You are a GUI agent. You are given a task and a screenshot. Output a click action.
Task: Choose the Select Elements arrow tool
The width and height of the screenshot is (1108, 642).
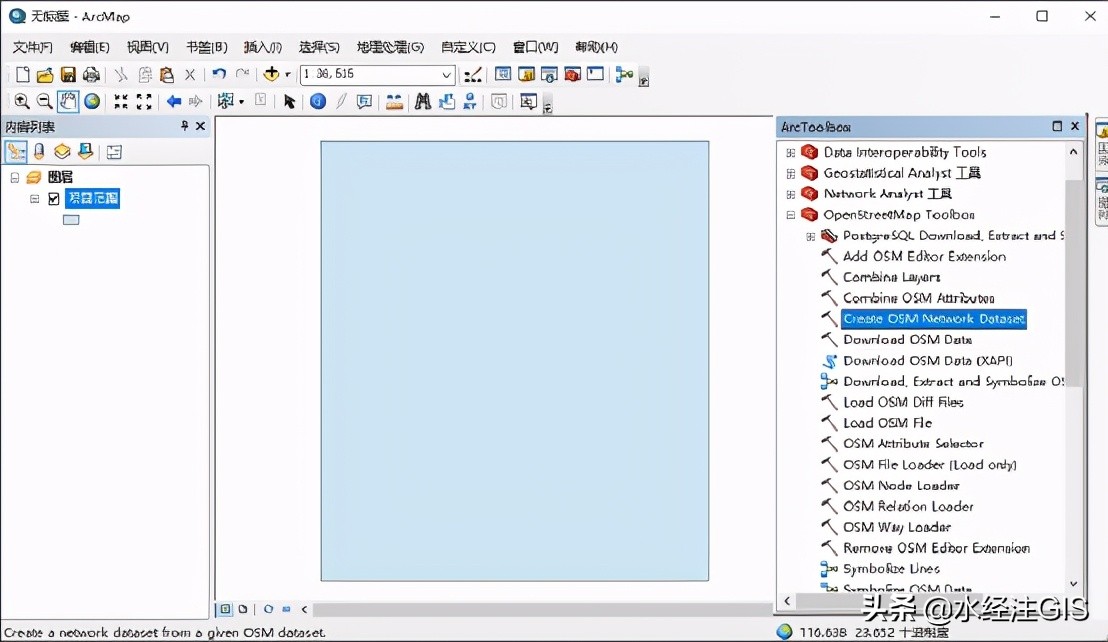point(289,102)
